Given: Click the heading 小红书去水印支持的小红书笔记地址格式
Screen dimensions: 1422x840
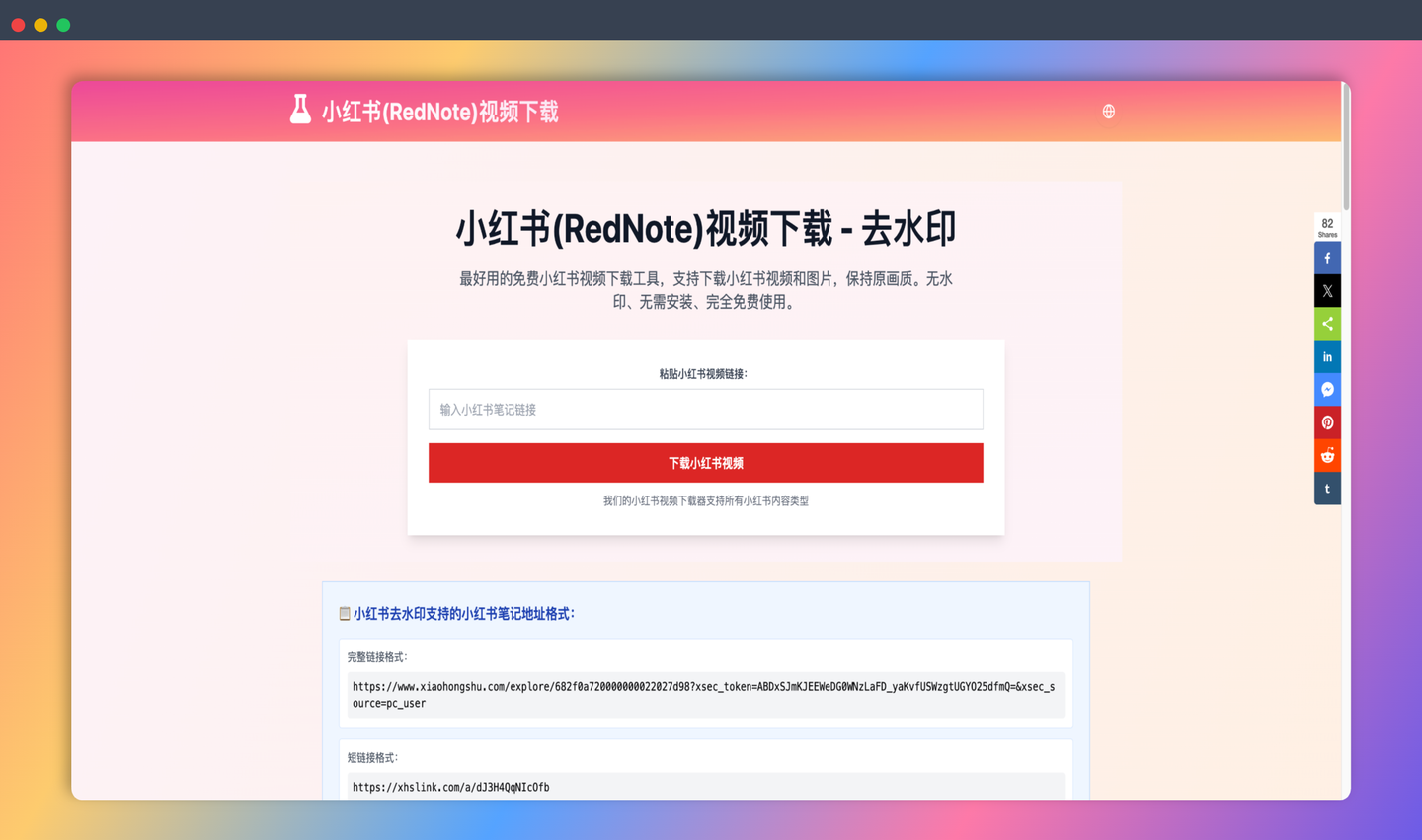Looking at the screenshot, I should [x=464, y=614].
